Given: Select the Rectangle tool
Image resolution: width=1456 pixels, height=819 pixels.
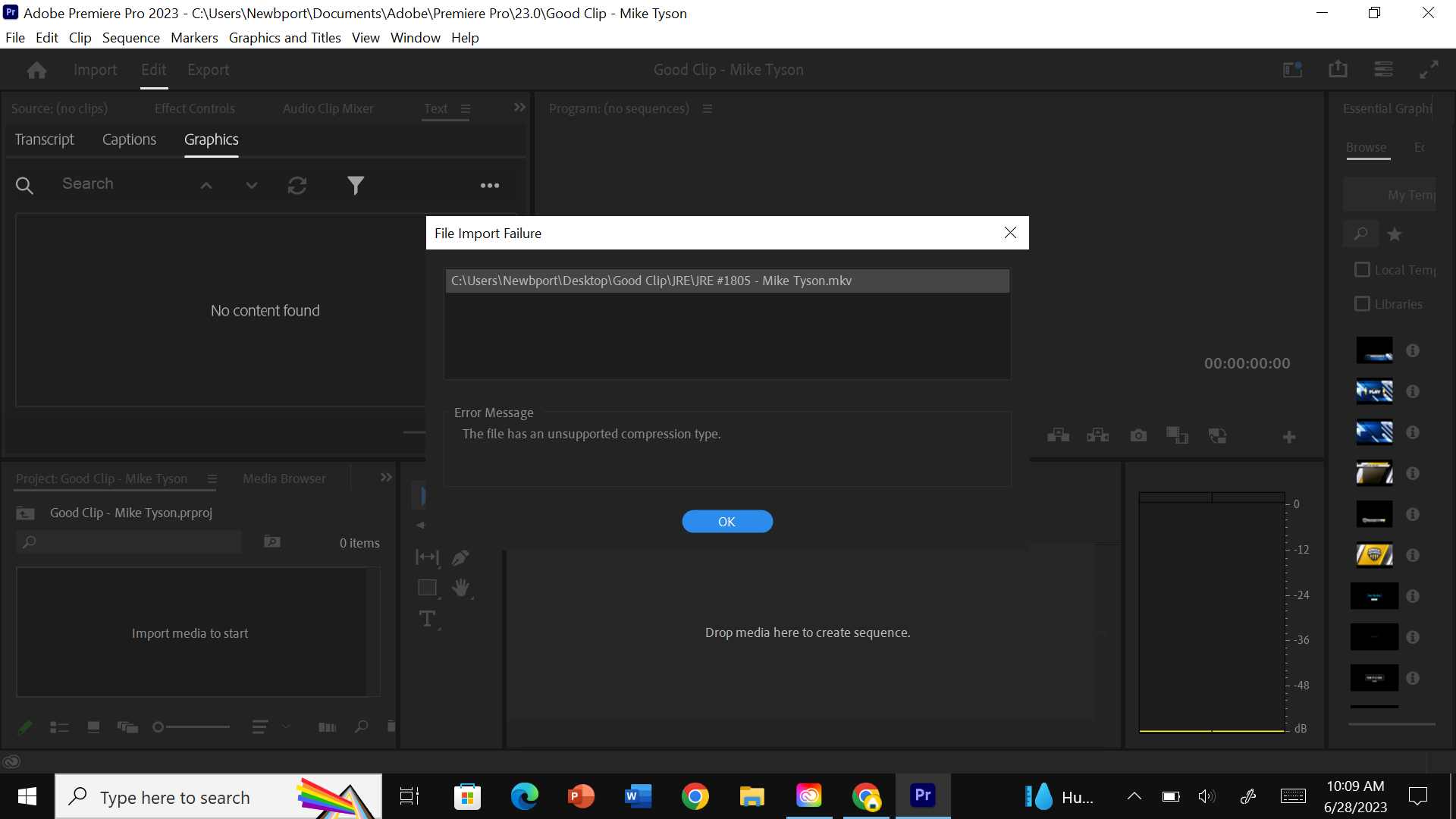Looking at the screenshot, I should pyautogui.click(x=427, y=588).
